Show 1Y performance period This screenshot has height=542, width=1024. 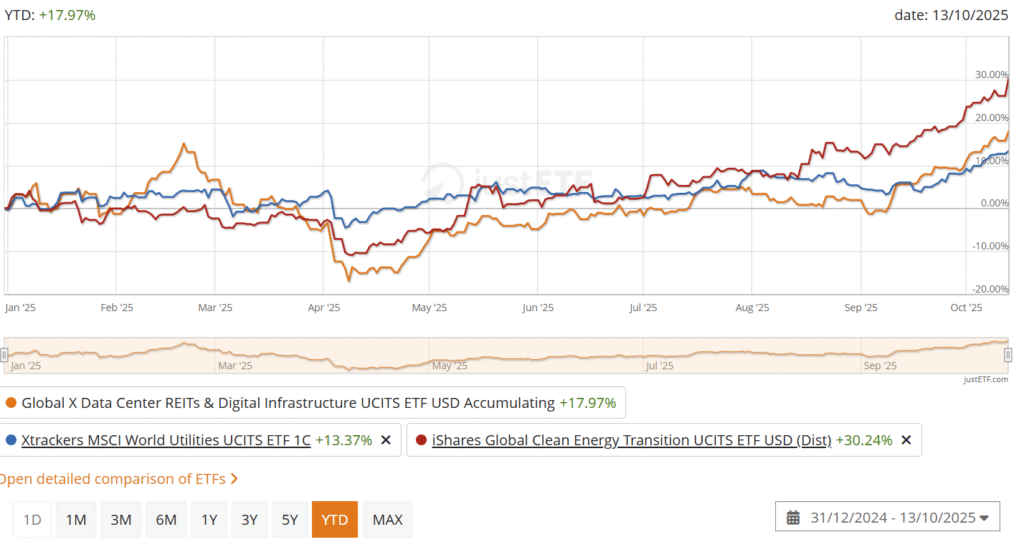(209, 520)
